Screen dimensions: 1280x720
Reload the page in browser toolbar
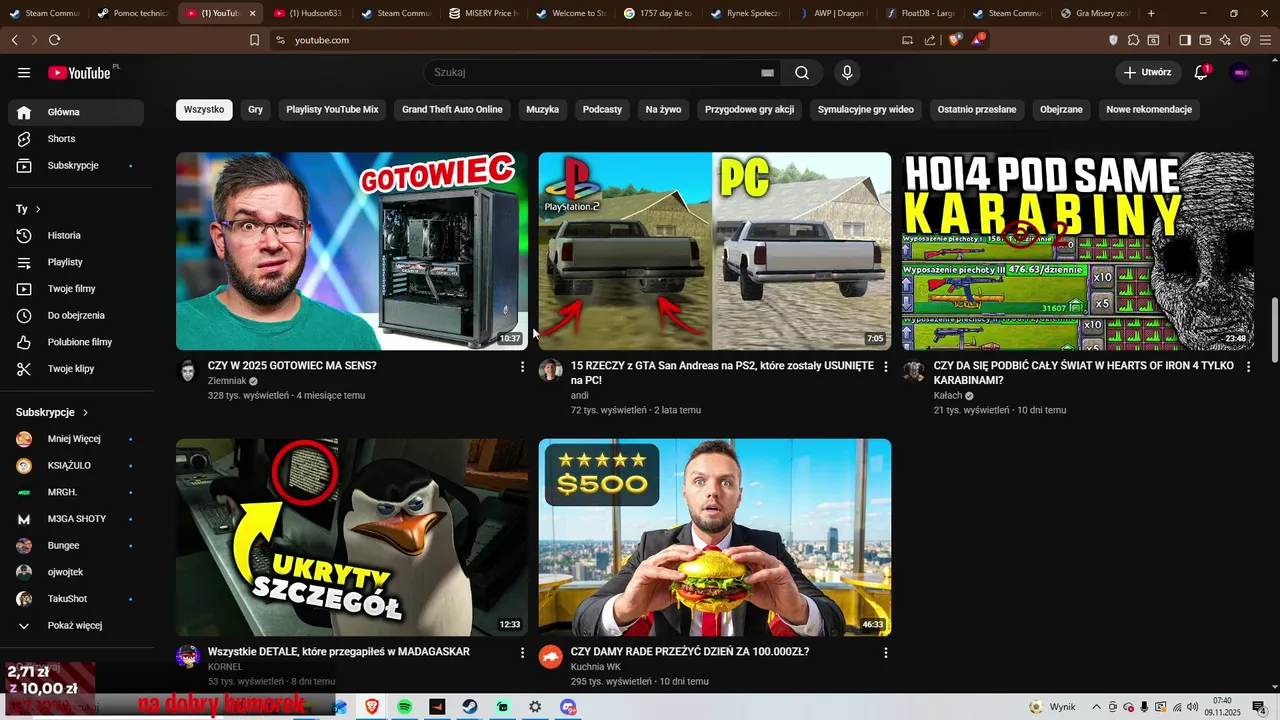point(54,40)
